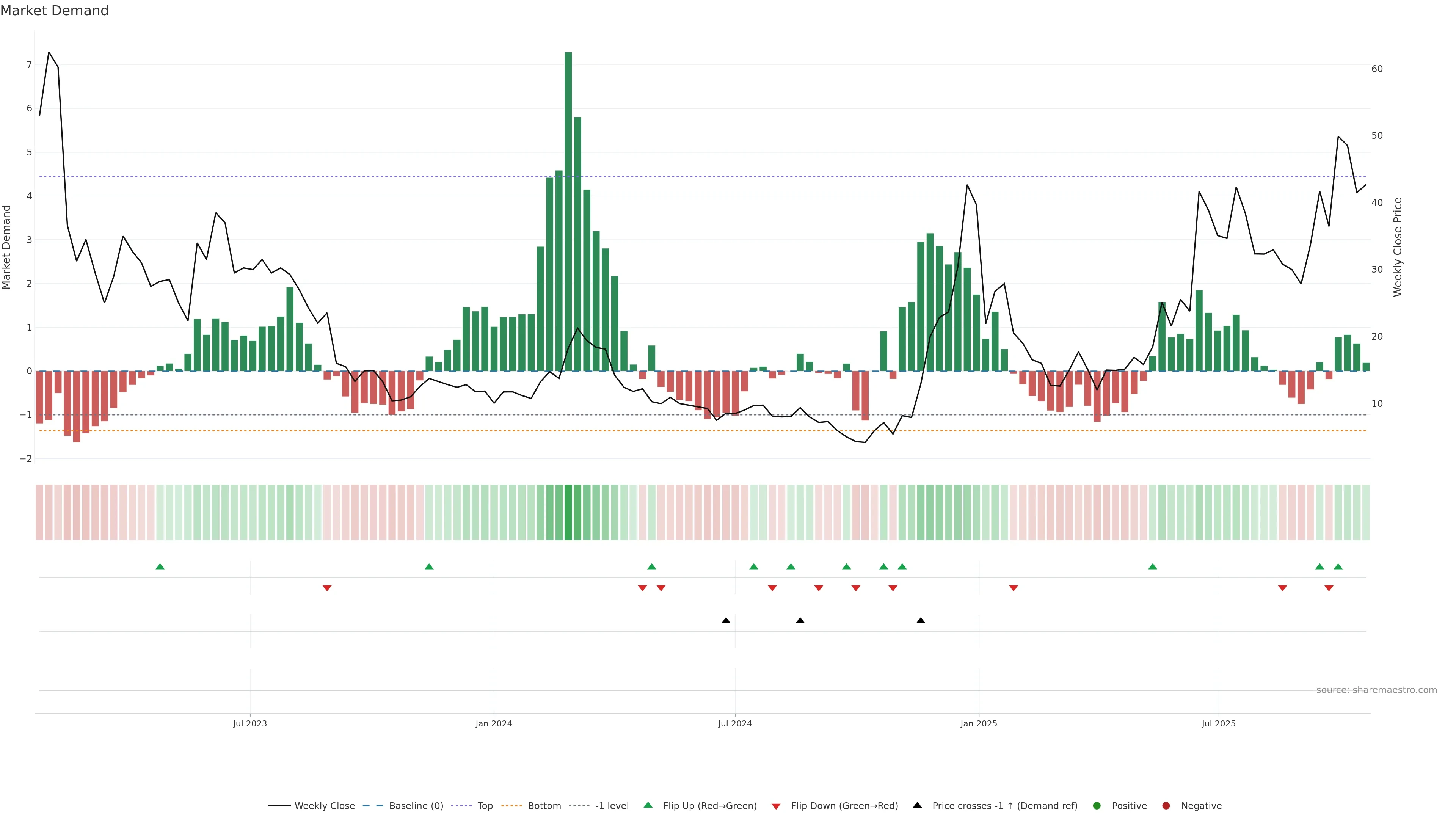Screen dimensions: 1456x819
Task: Click the Jul 2025 x-axis label
Action: [1219, 723]
